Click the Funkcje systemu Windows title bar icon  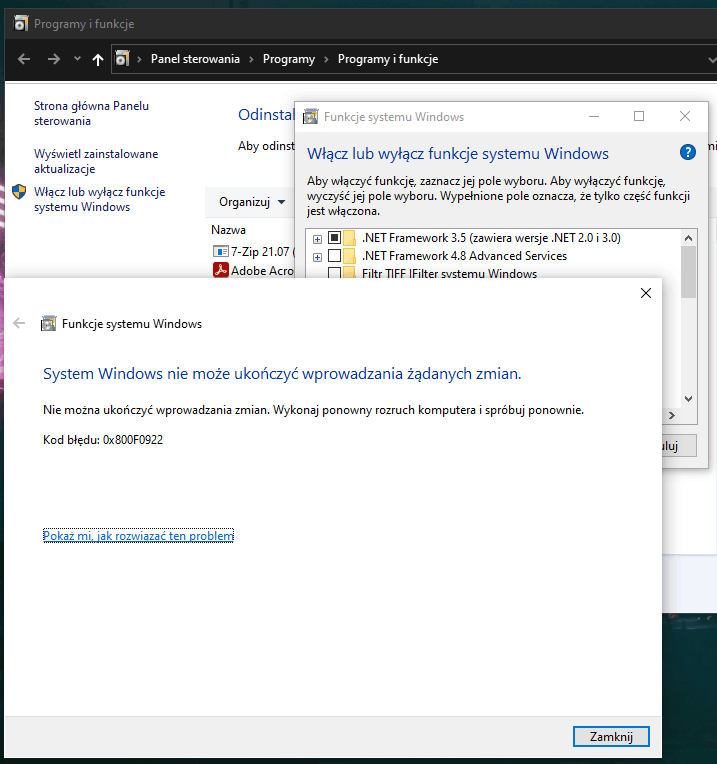pyautogui.click(x=311, y=117)
